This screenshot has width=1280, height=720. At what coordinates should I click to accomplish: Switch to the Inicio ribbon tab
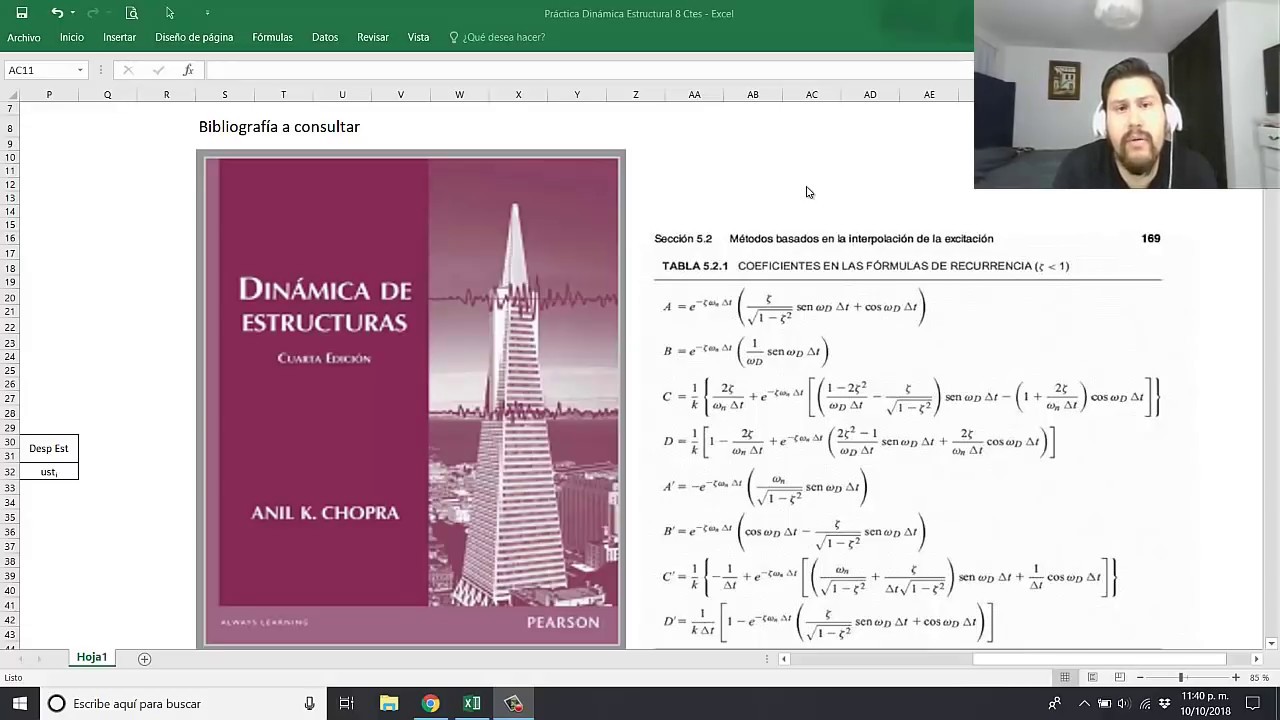point(72,37)
